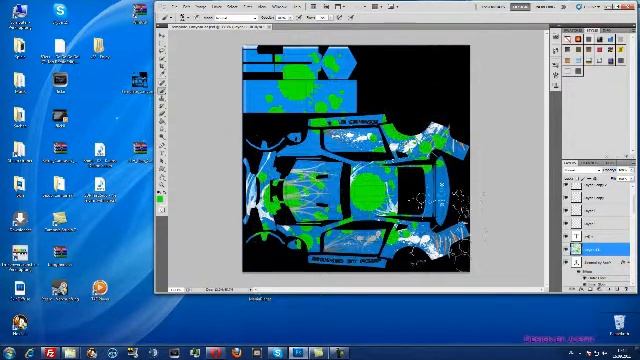Select the Move tool in Photoshop toolbox

[x=162, y=36]
